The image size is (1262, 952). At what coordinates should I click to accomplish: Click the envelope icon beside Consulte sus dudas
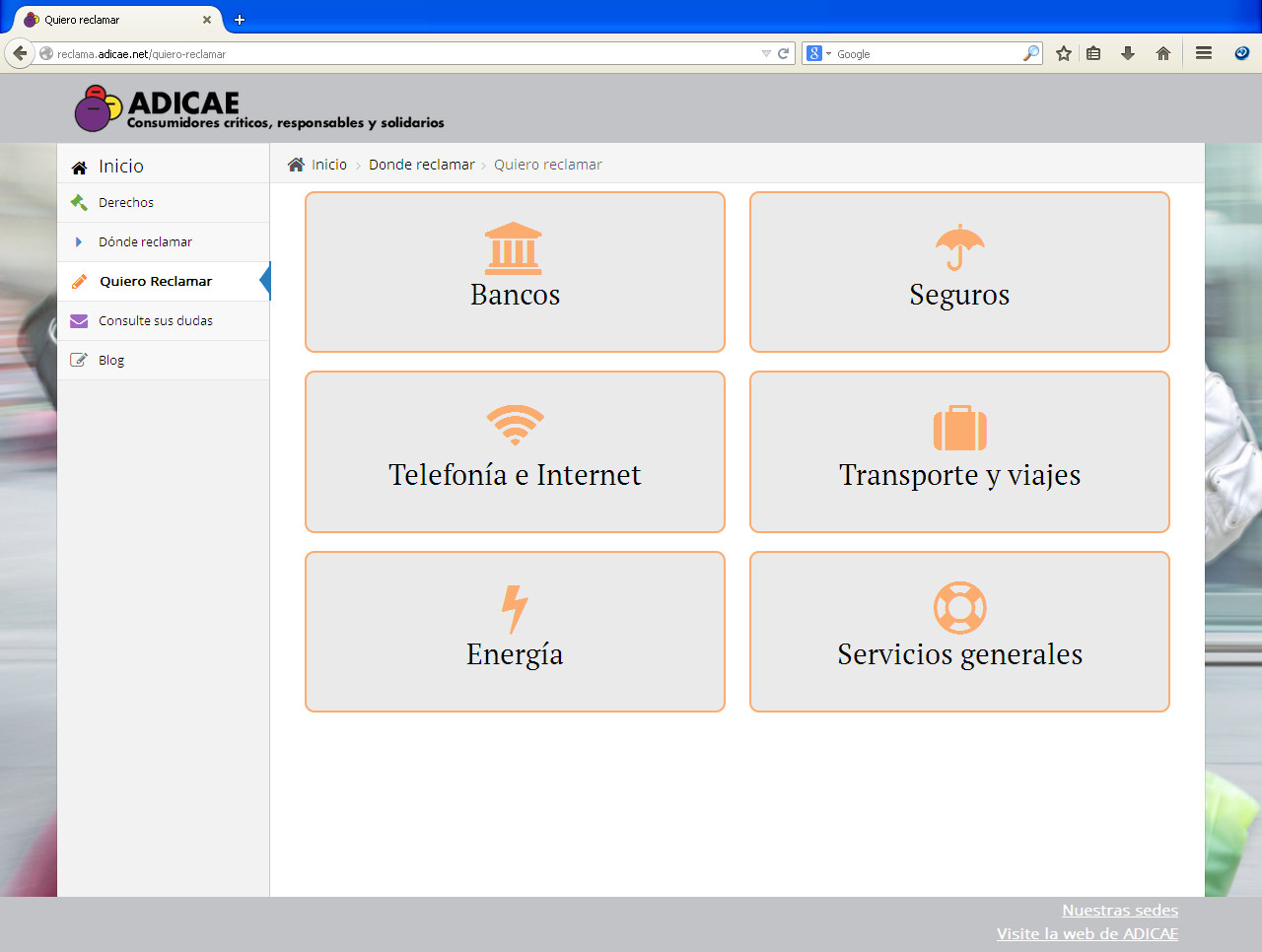(79, 321)
